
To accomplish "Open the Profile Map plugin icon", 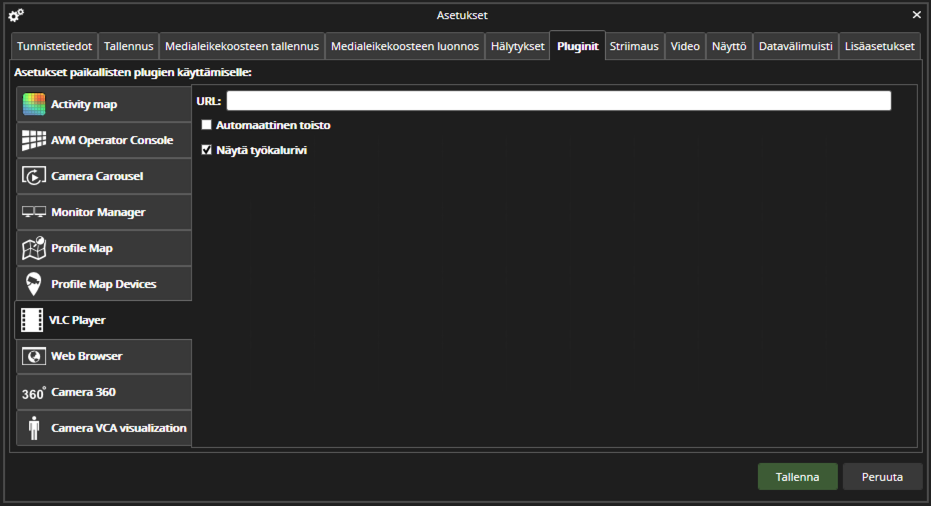I will pyautogui.click(x=34, y=248).
